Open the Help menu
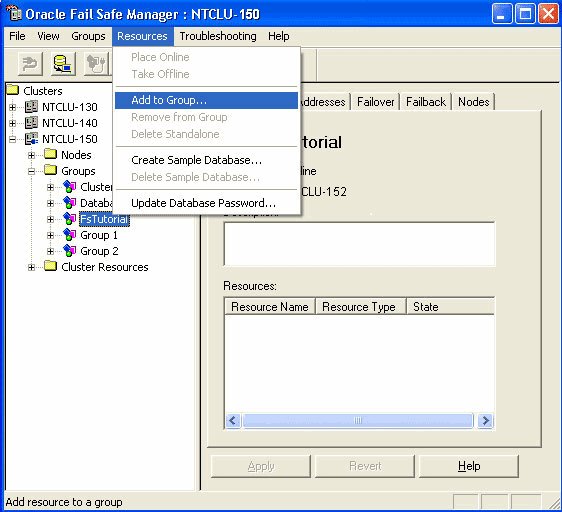562x512 pixels. (x=278, y=36)
